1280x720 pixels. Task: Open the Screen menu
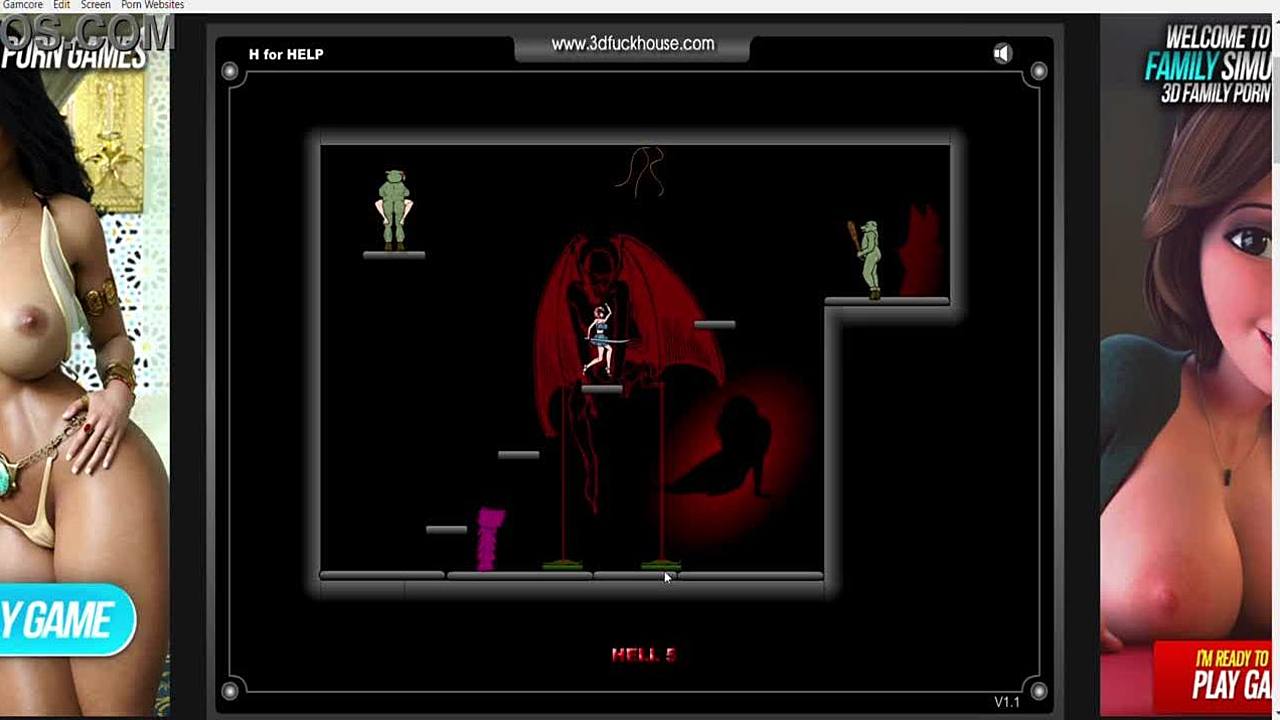coord(96,5)
